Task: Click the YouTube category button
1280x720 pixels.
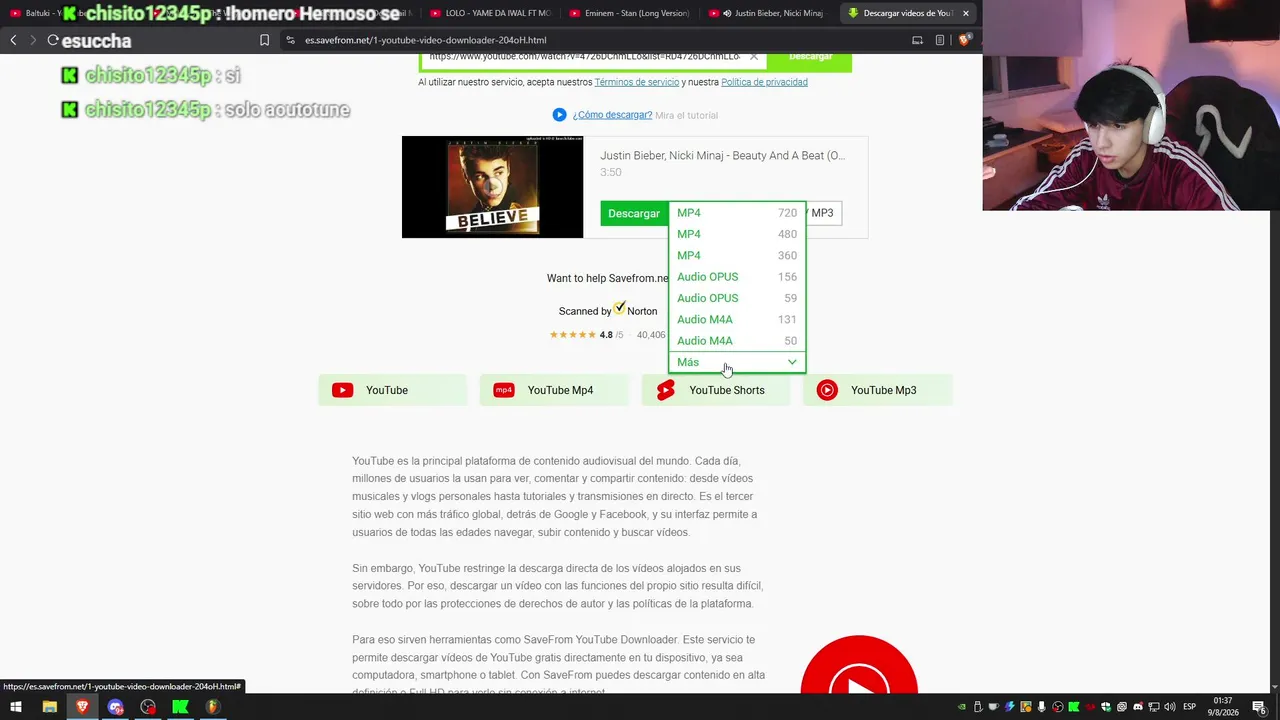Action: tap(392, 390)
